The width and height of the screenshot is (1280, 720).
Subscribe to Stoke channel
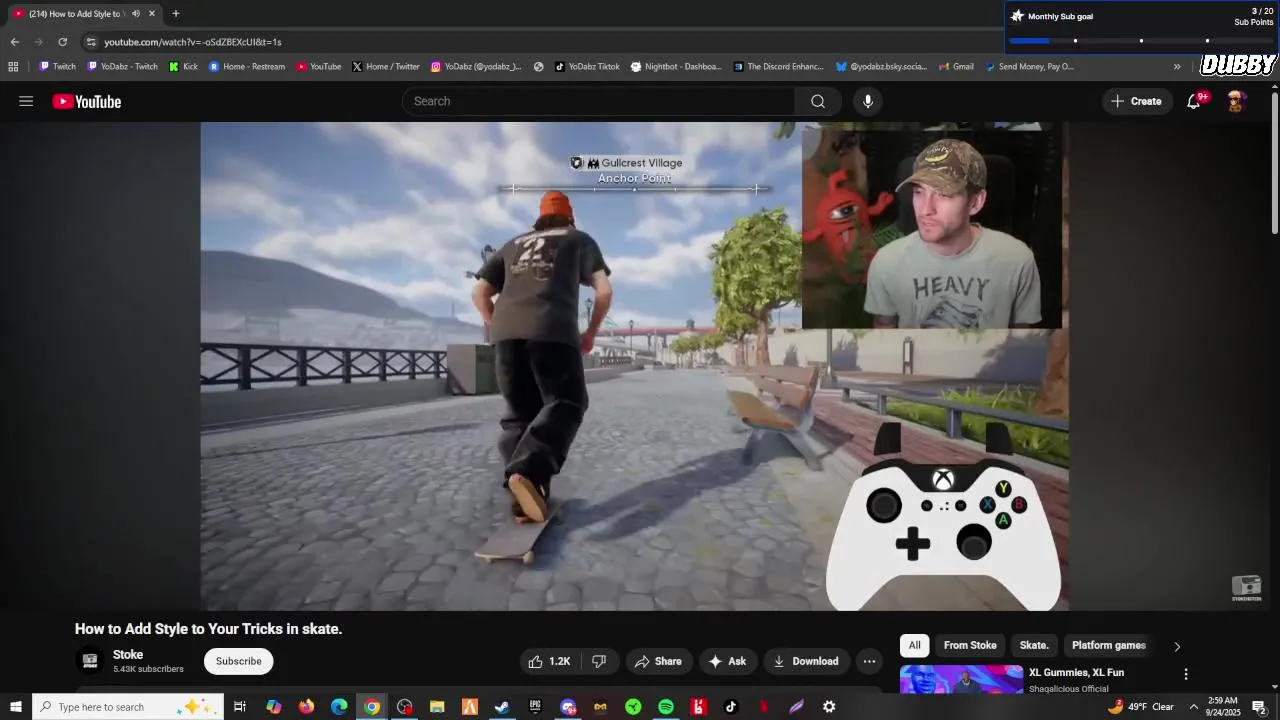pyautogui.click(x=238, y=661)
